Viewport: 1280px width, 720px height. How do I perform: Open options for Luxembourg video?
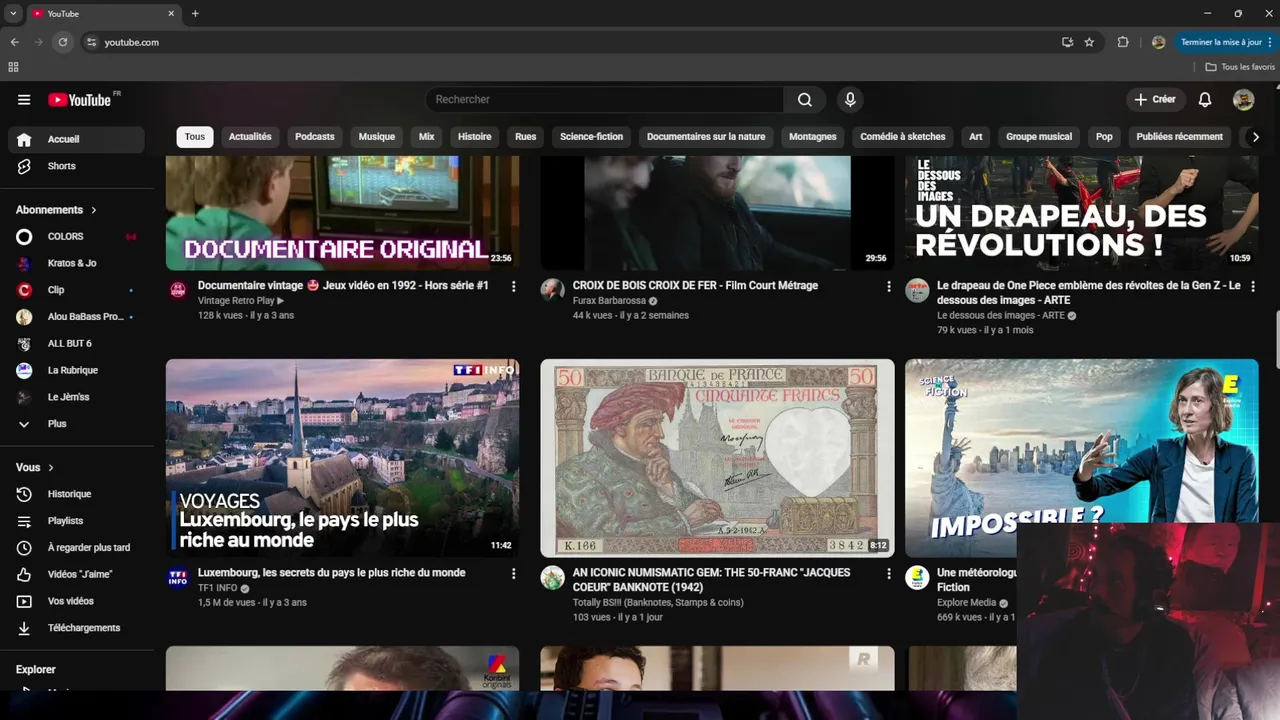514,574
